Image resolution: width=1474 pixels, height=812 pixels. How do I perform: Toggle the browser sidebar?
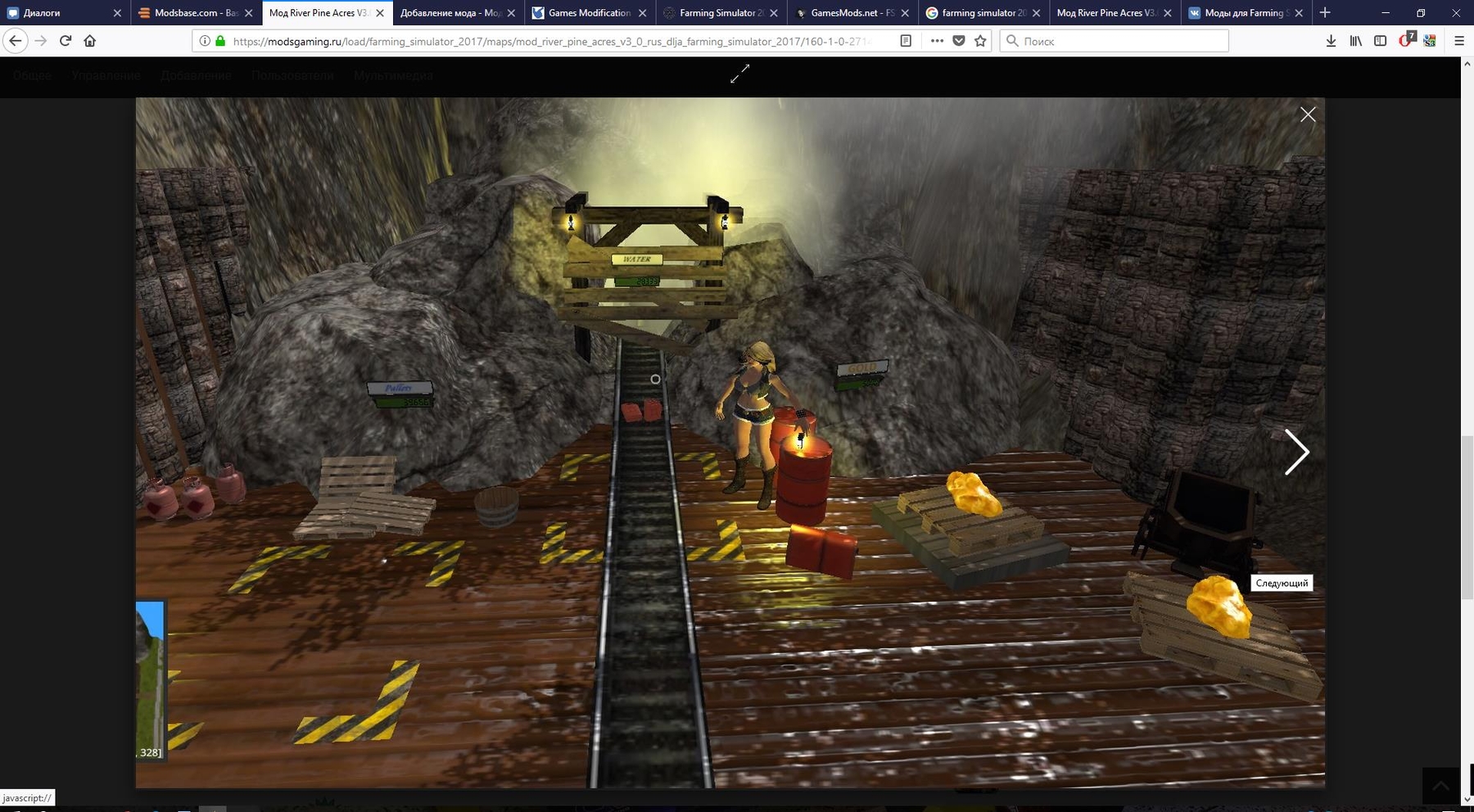tap(1381, 41)
